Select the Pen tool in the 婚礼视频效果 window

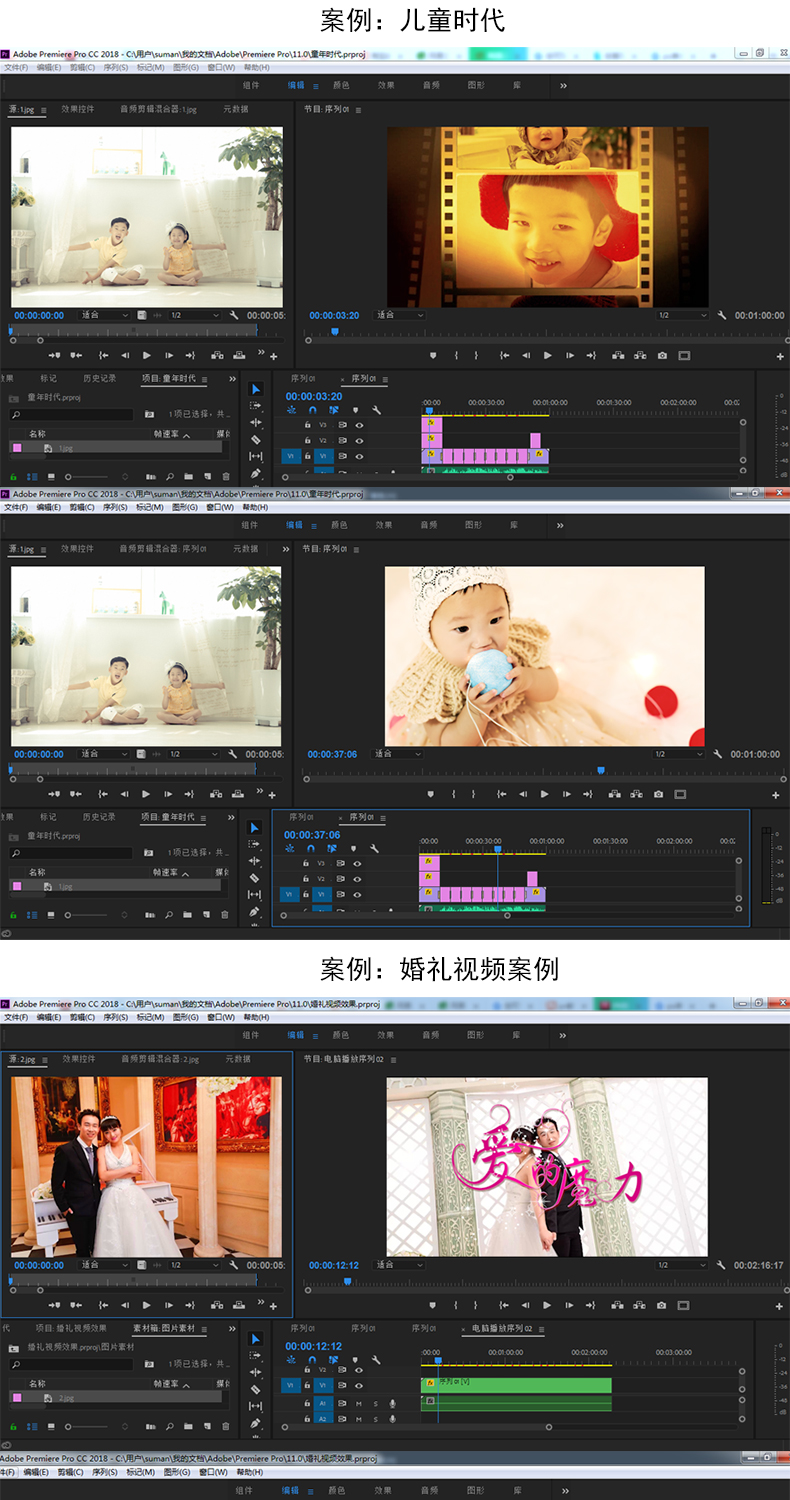click(x=255, y=1423)
